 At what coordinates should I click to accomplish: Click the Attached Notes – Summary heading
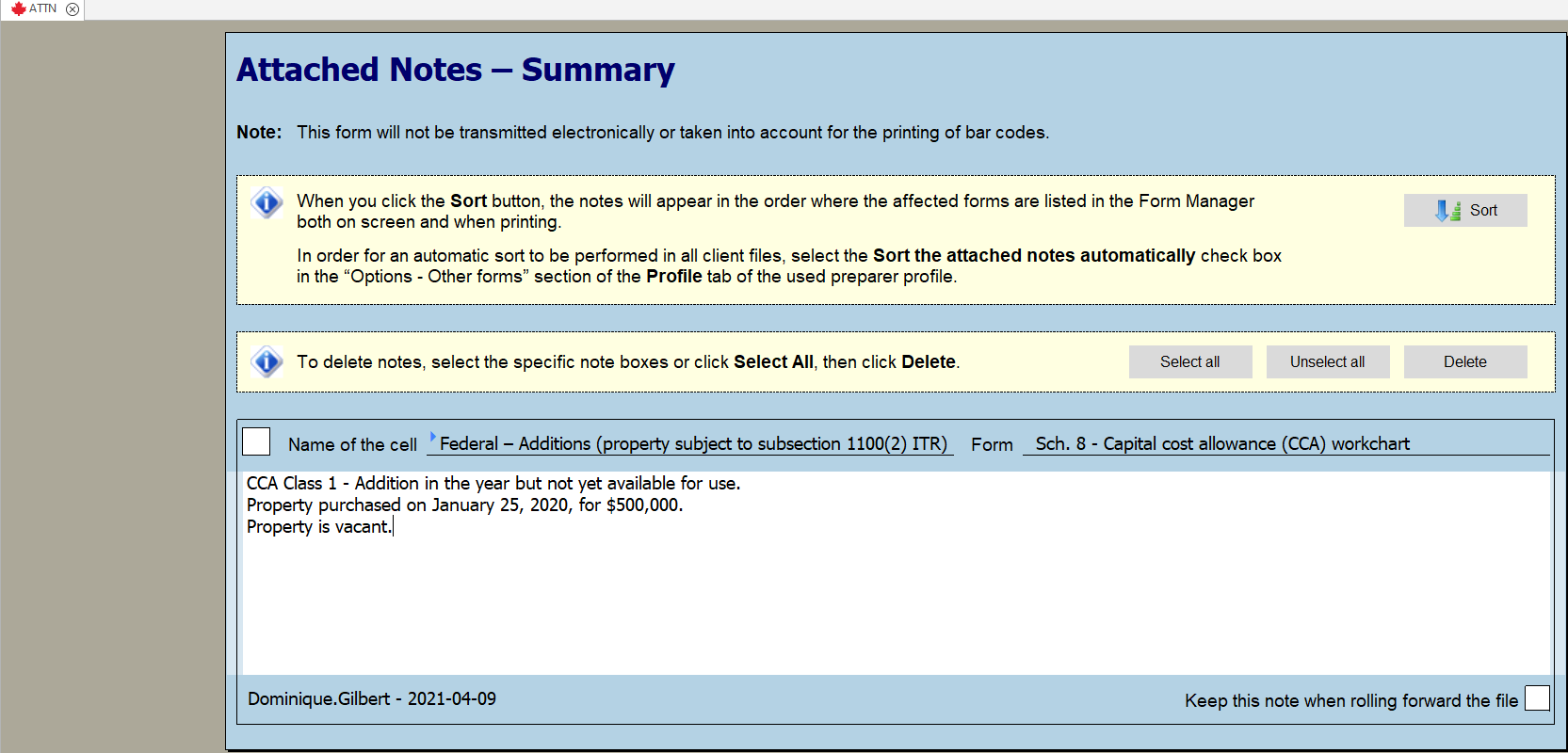coord(456,70)
